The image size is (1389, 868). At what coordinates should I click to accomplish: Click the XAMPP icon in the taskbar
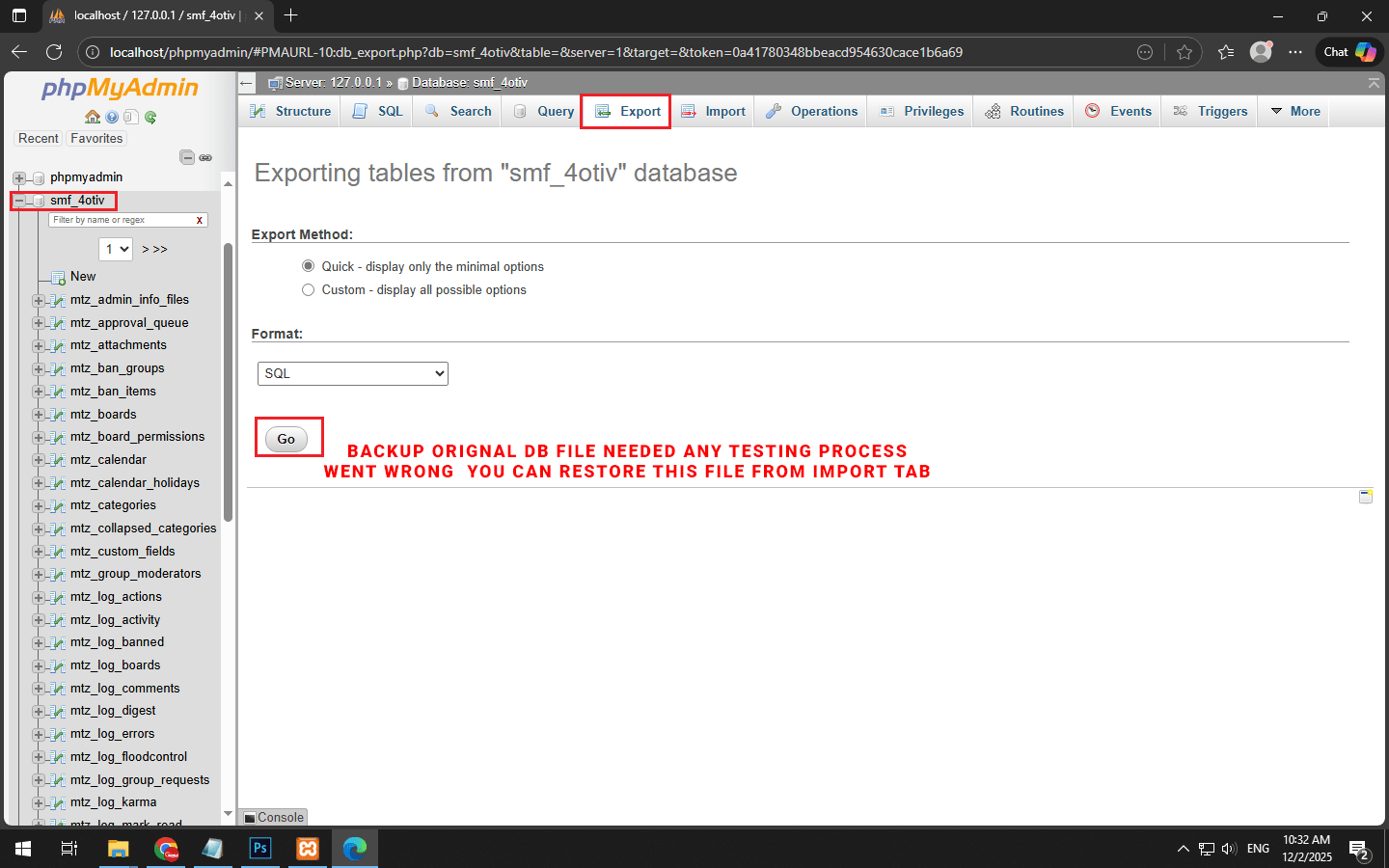(308, 849)
